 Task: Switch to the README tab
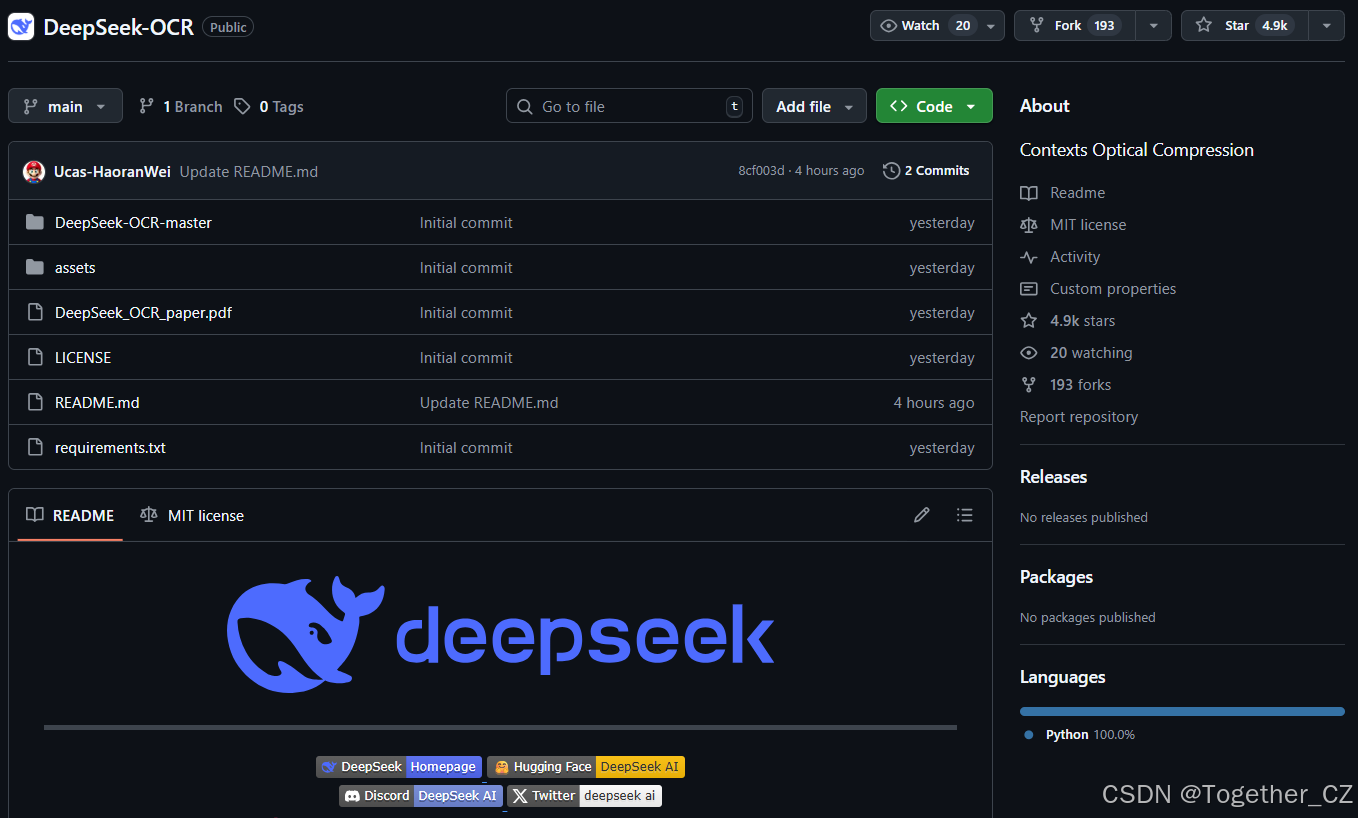coord(70,515)
